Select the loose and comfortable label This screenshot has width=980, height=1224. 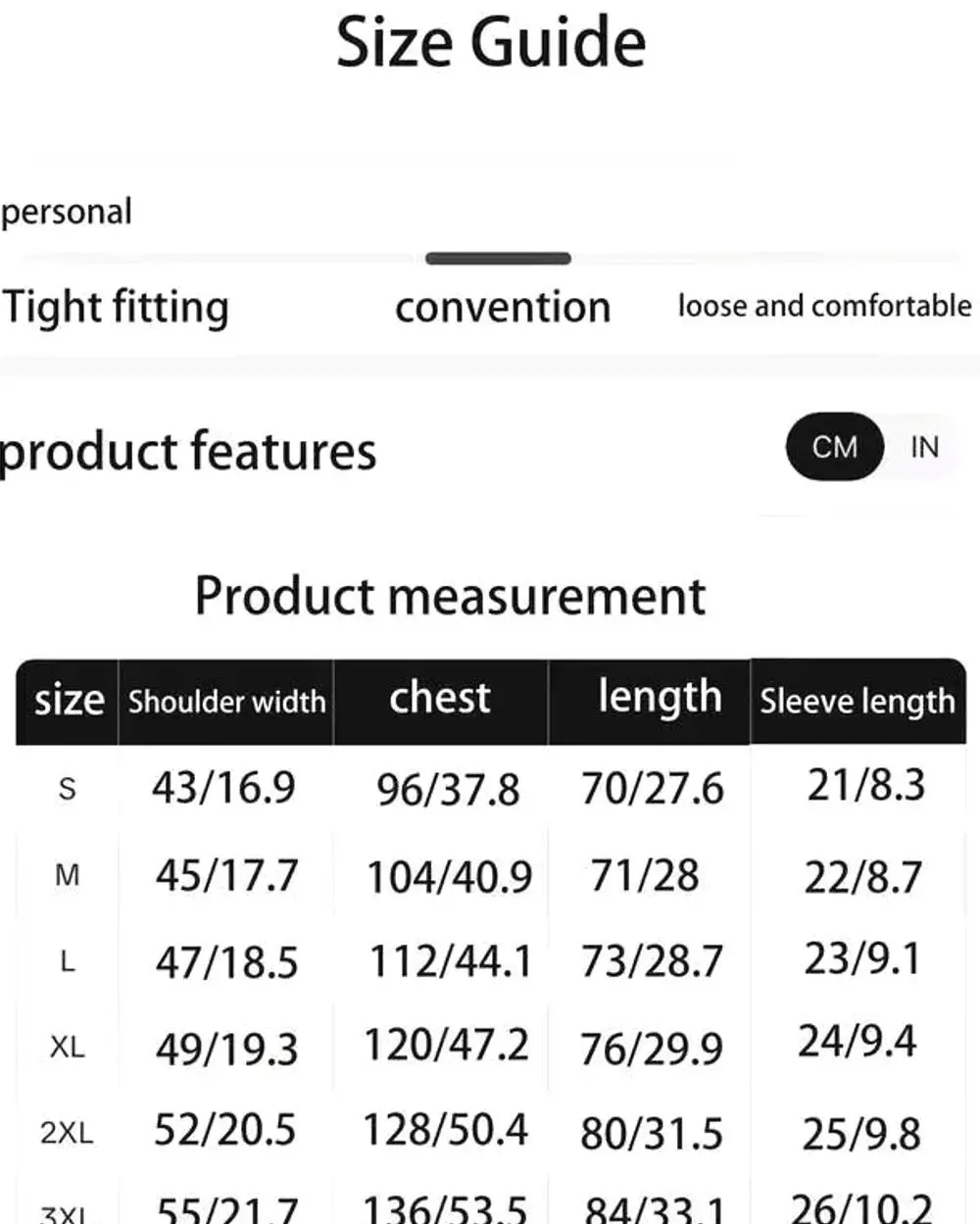(x=824, y=306)
